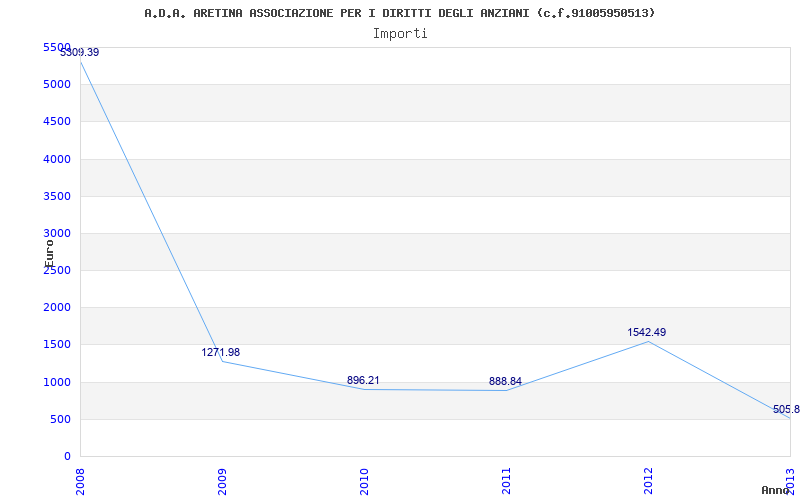Click the 3000 y-axis tick label

tap(57, 233)
